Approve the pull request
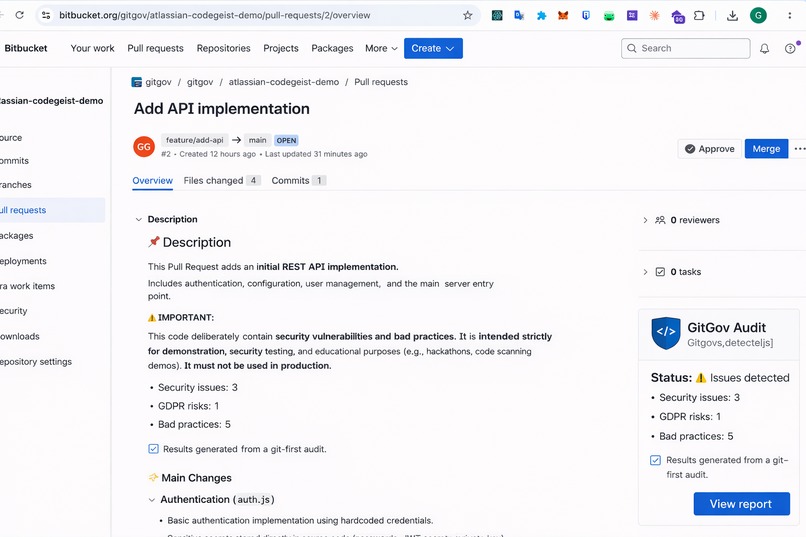The height and width of the screenshot is (537, 806). click(709, 149)
